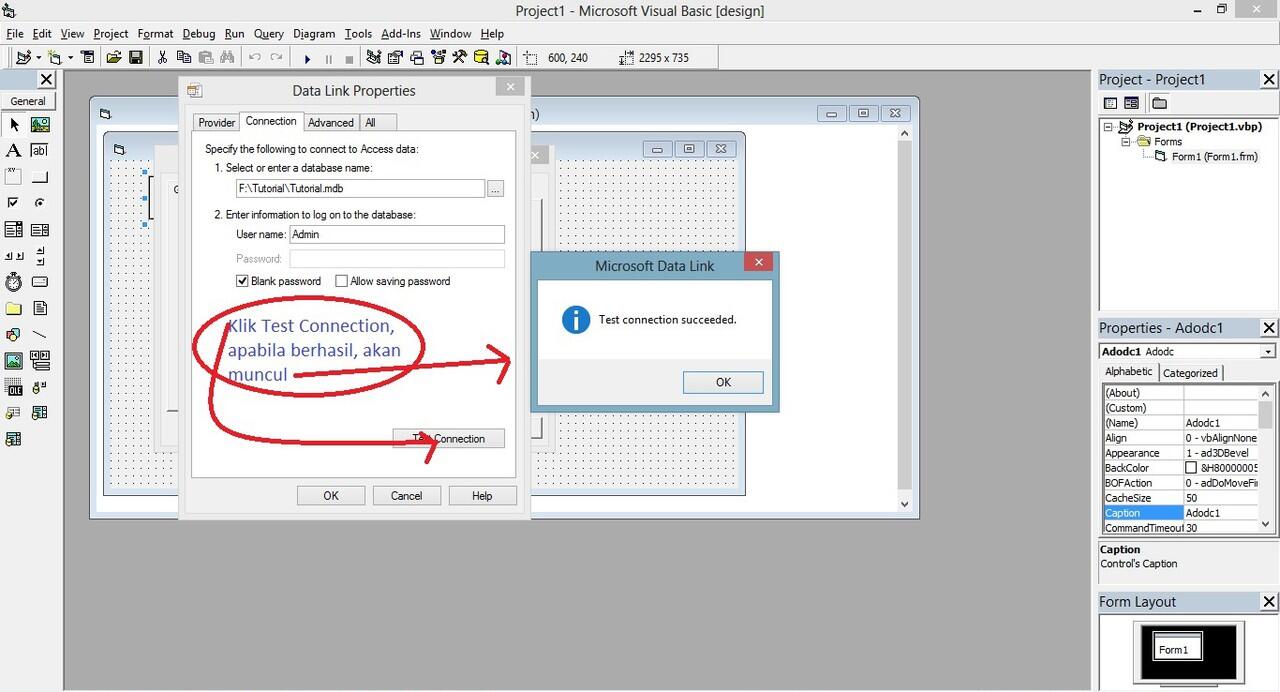Click the Test Connection button
1280x692 pixels.
pos(449,438)
